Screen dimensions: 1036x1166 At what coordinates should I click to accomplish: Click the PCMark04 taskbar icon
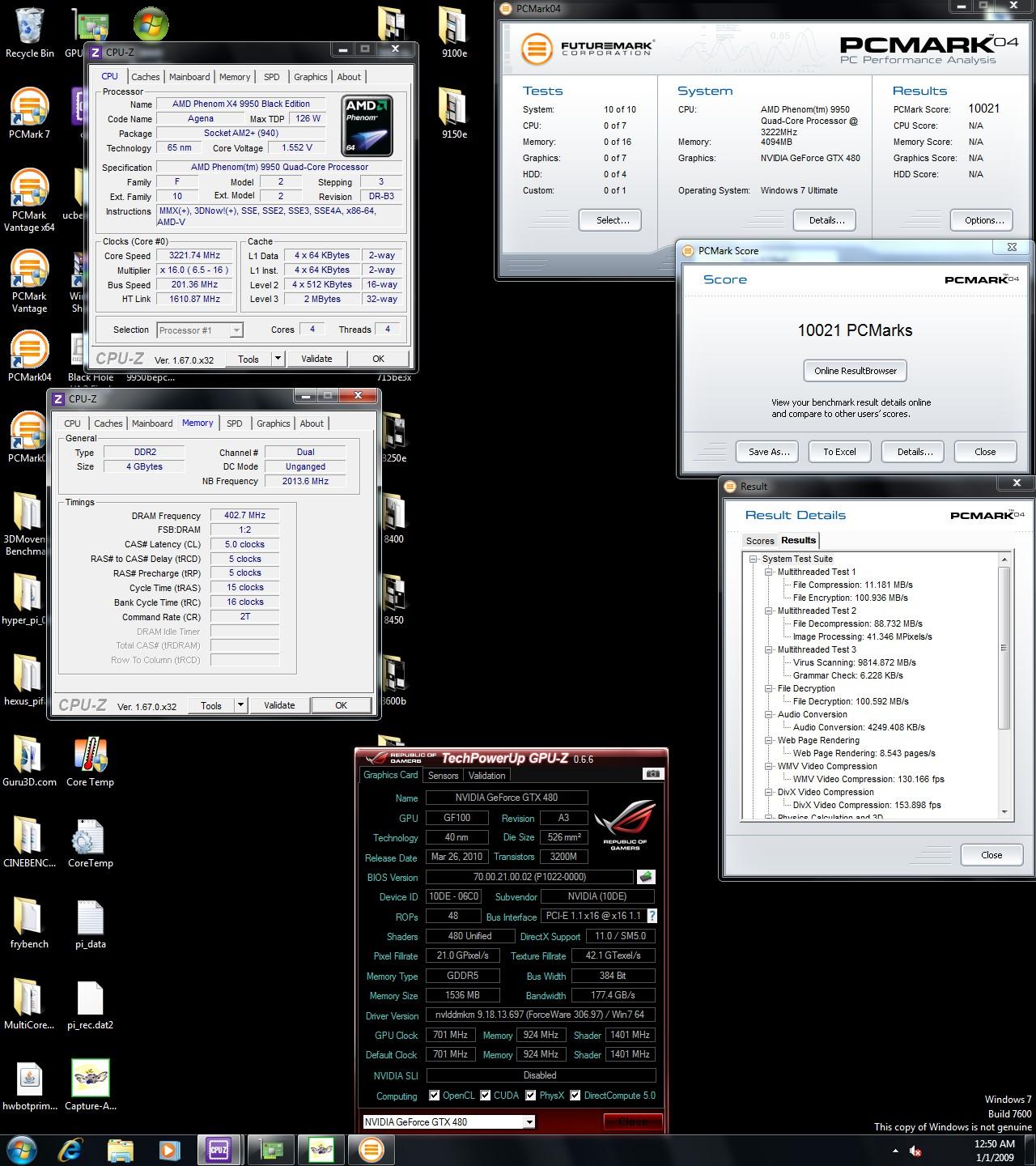click(x=371, y=1149)
